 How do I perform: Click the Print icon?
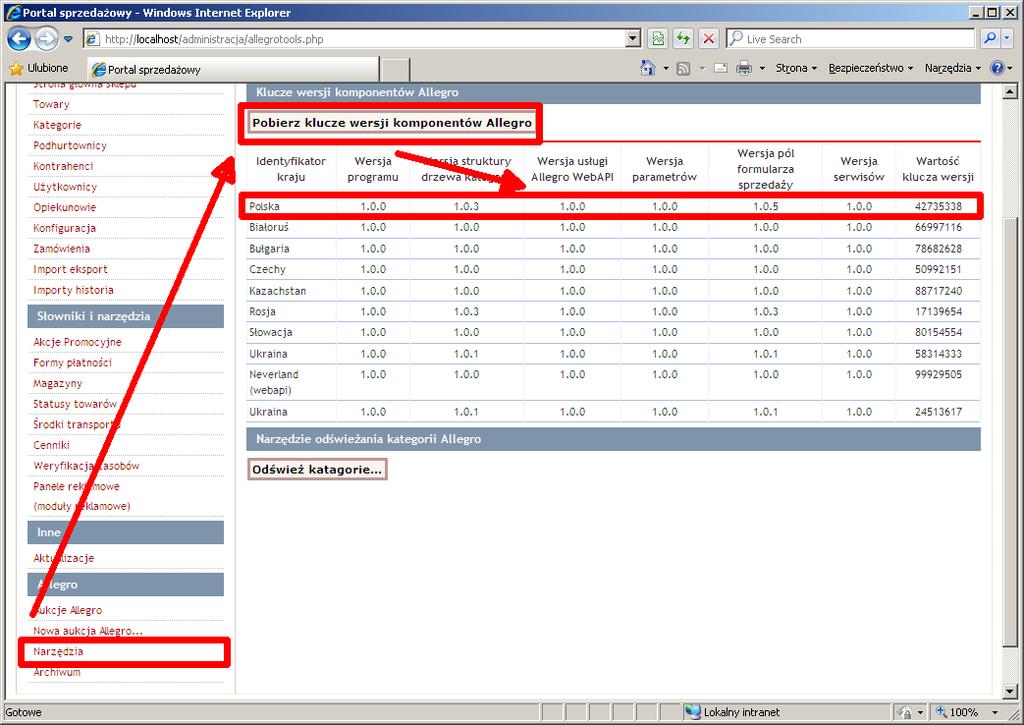coord(744,68)
